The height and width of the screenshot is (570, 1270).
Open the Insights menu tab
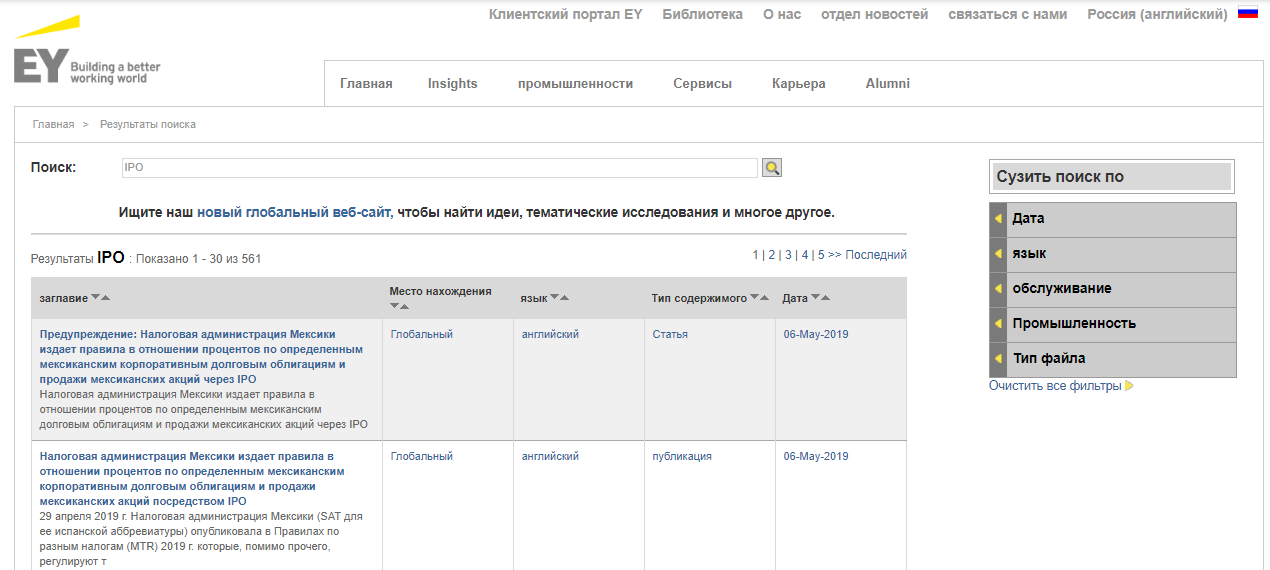[x=452, y=84]
